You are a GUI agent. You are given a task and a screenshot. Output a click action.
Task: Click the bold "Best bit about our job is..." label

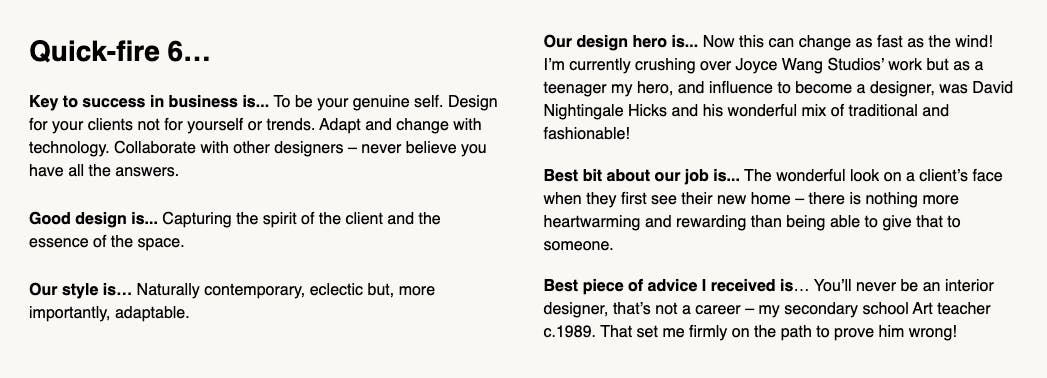click(642, 176)
